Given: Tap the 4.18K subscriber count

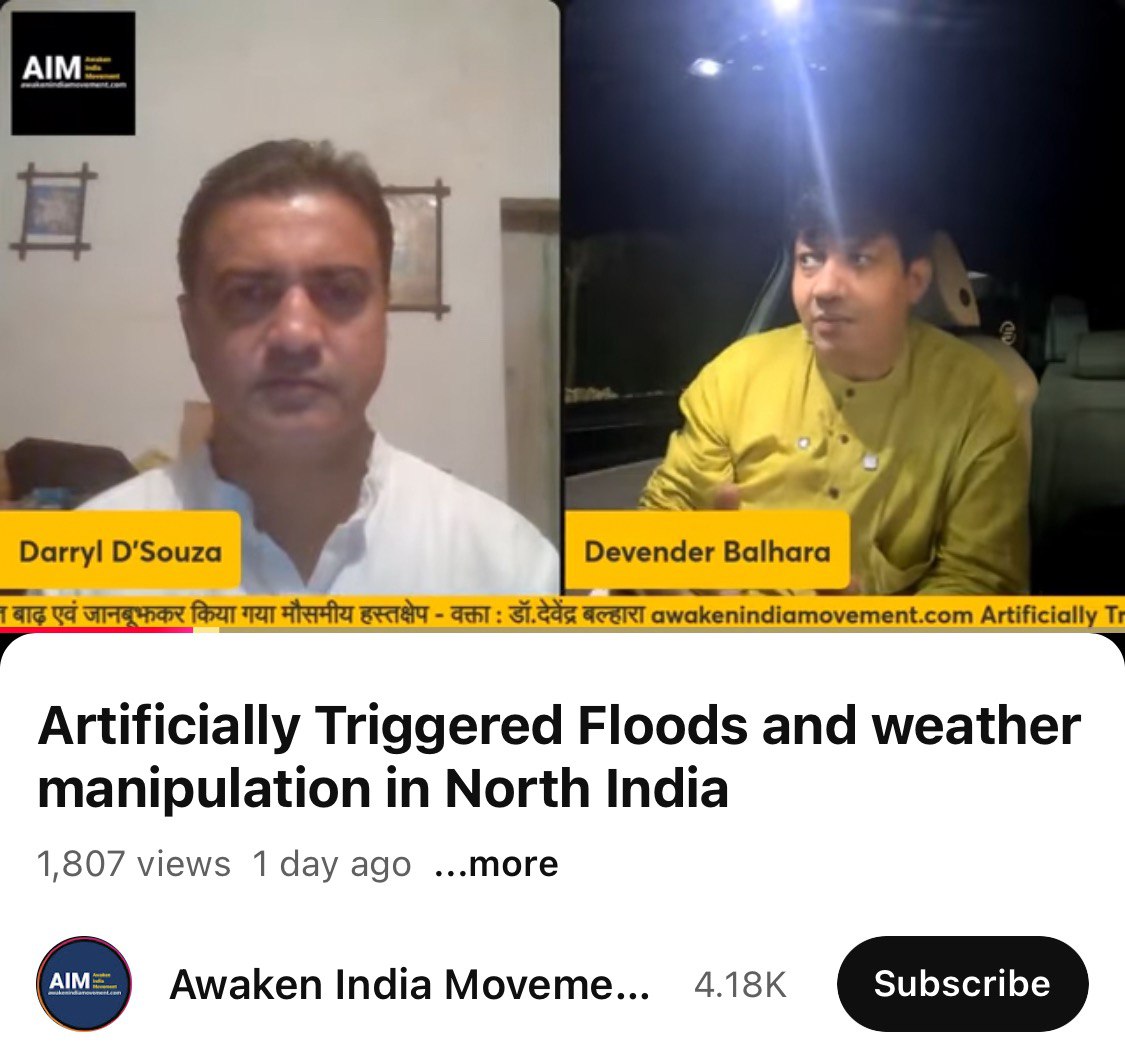Looking at the screenshot, I should click(x=740, y=984).
